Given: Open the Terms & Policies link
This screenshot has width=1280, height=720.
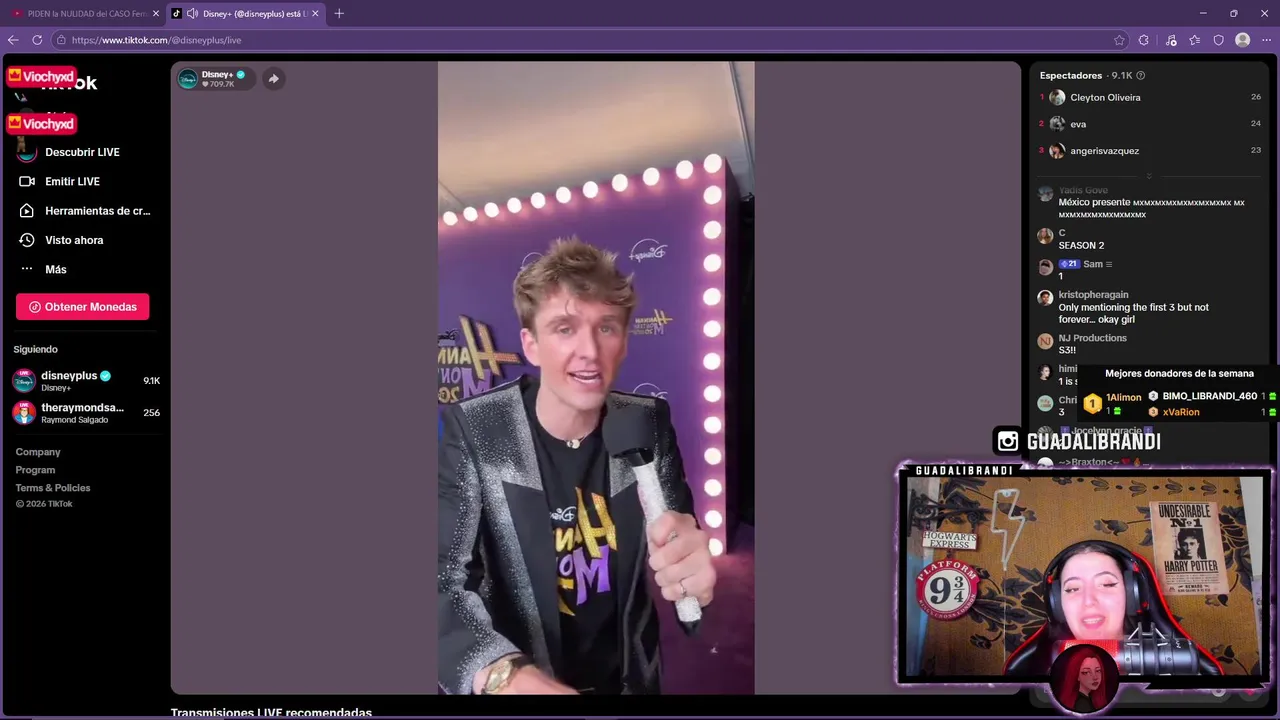Looking at the screenshot, I should pyautogui.click(x=53, y=488).
